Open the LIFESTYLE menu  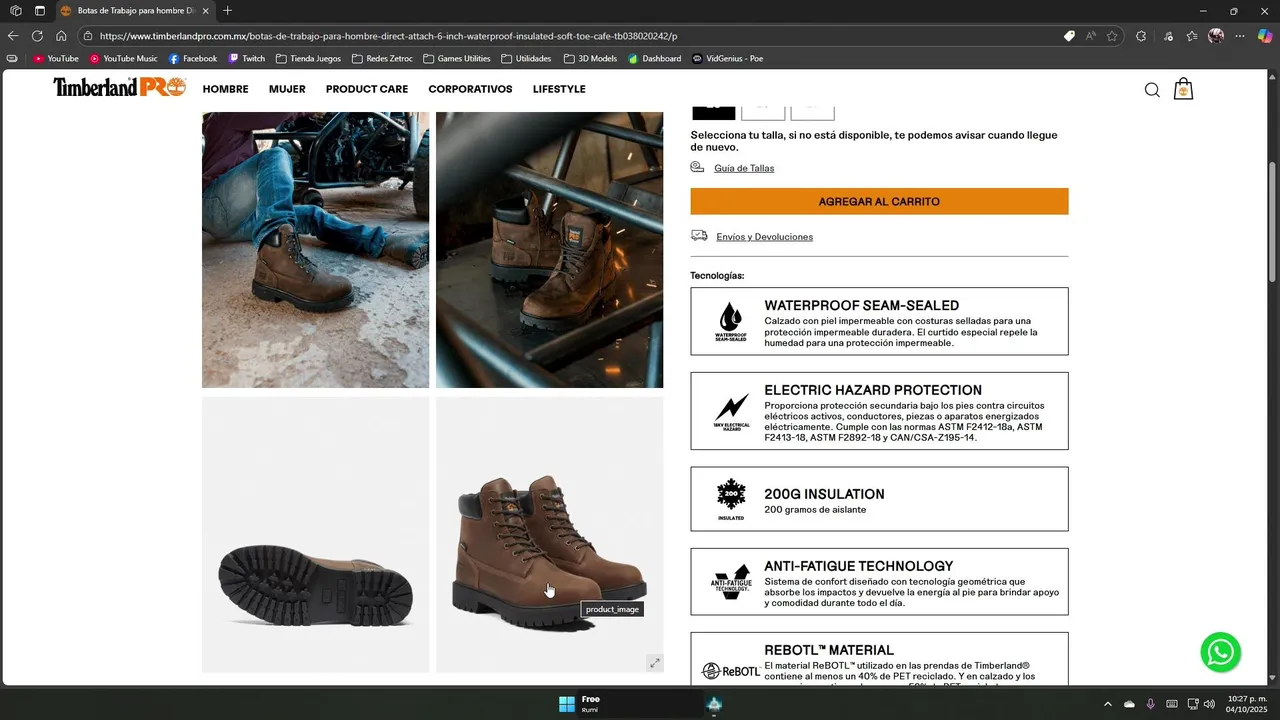click(559, 90)
